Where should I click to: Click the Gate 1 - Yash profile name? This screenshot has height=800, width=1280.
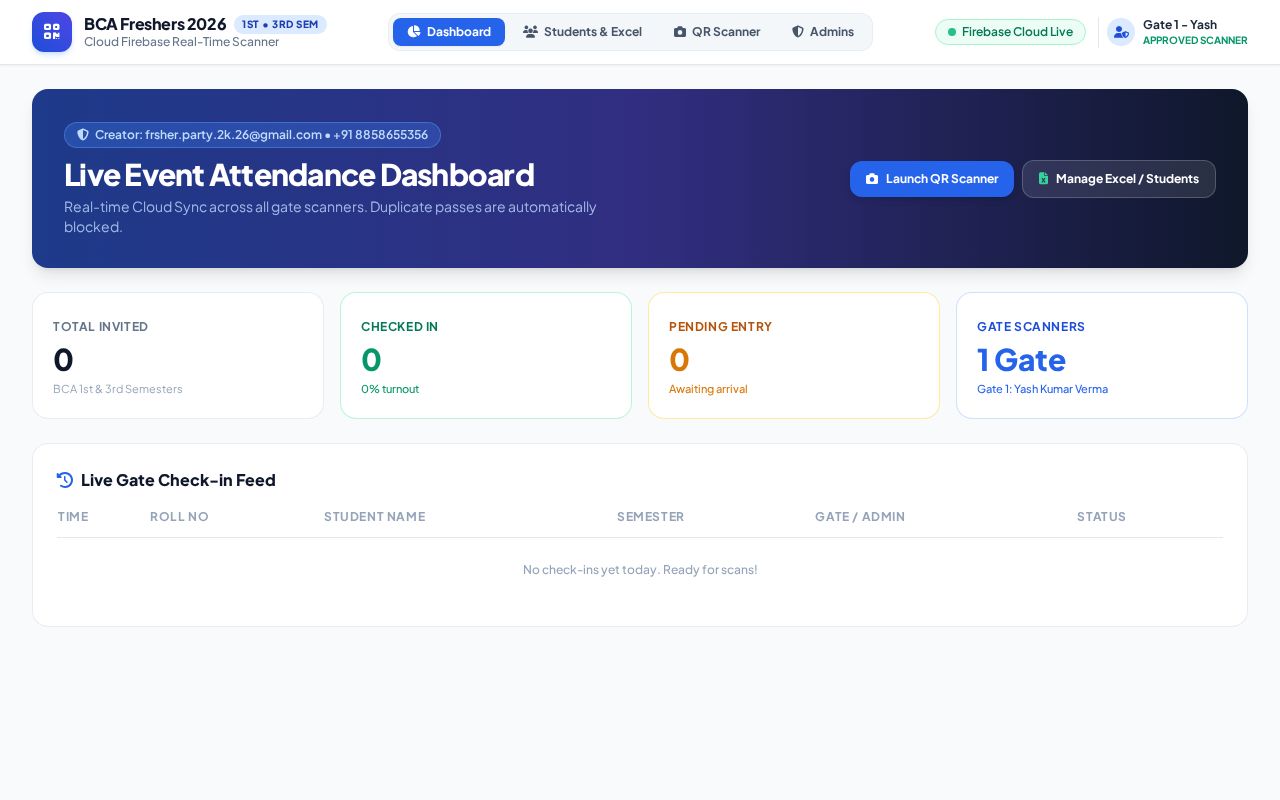click(x=1180, y=25)
